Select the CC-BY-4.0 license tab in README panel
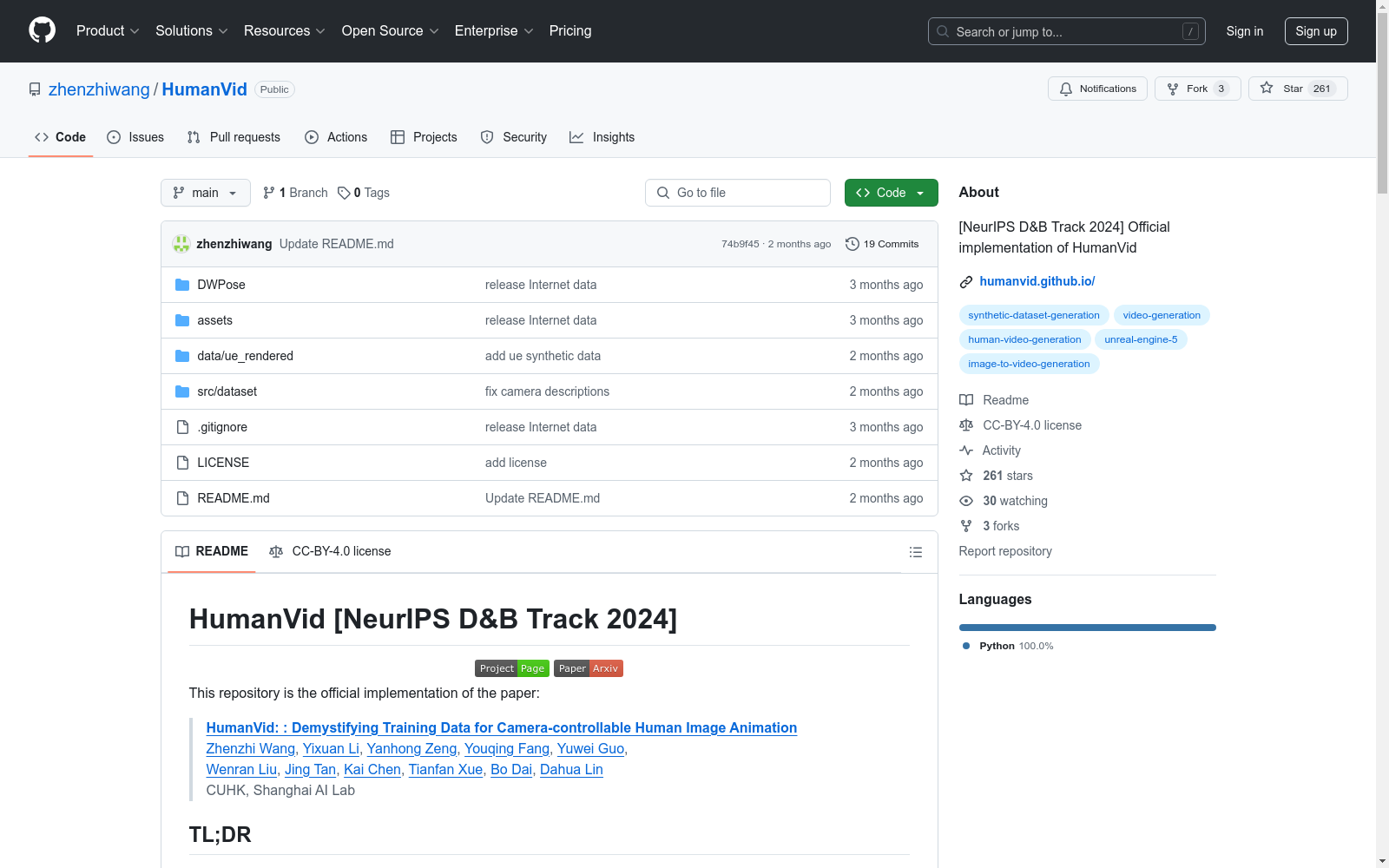 [x=331, y=551]
